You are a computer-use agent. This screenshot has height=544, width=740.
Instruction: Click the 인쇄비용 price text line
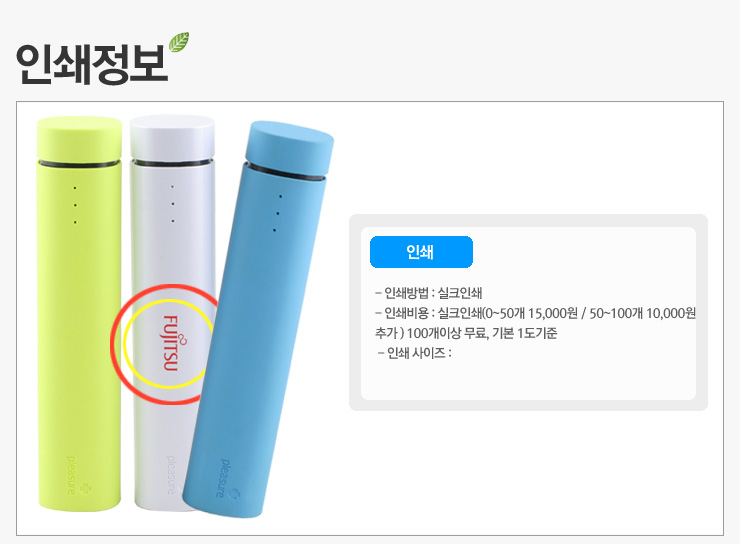coord(535,313)
